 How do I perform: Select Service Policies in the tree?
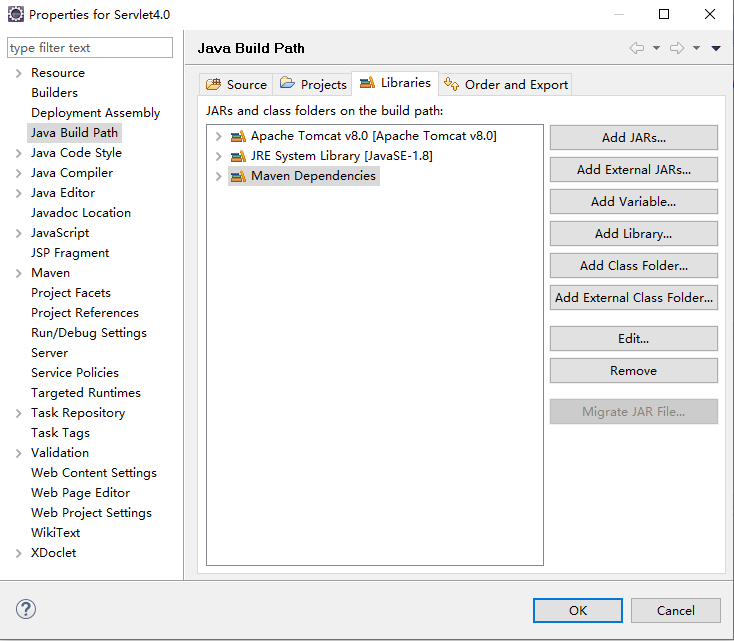(x=75, y=373)
